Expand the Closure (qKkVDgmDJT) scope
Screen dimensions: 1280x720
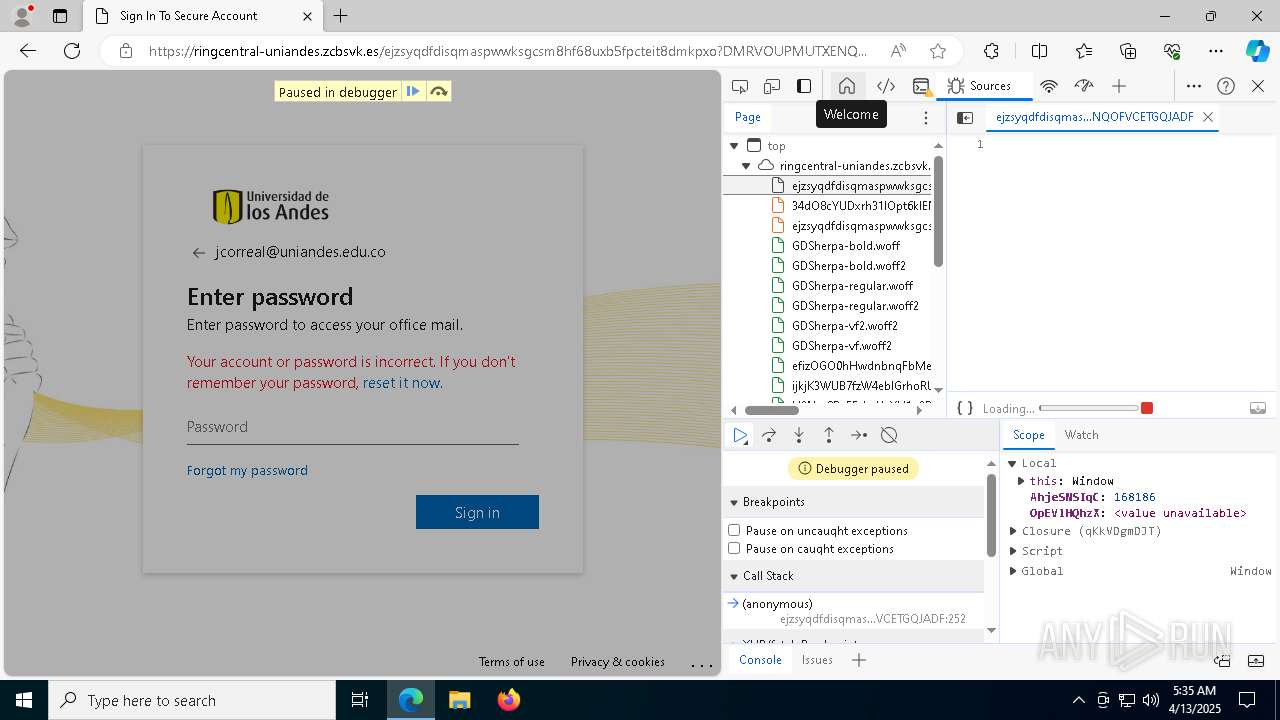tap(1013, 531)
